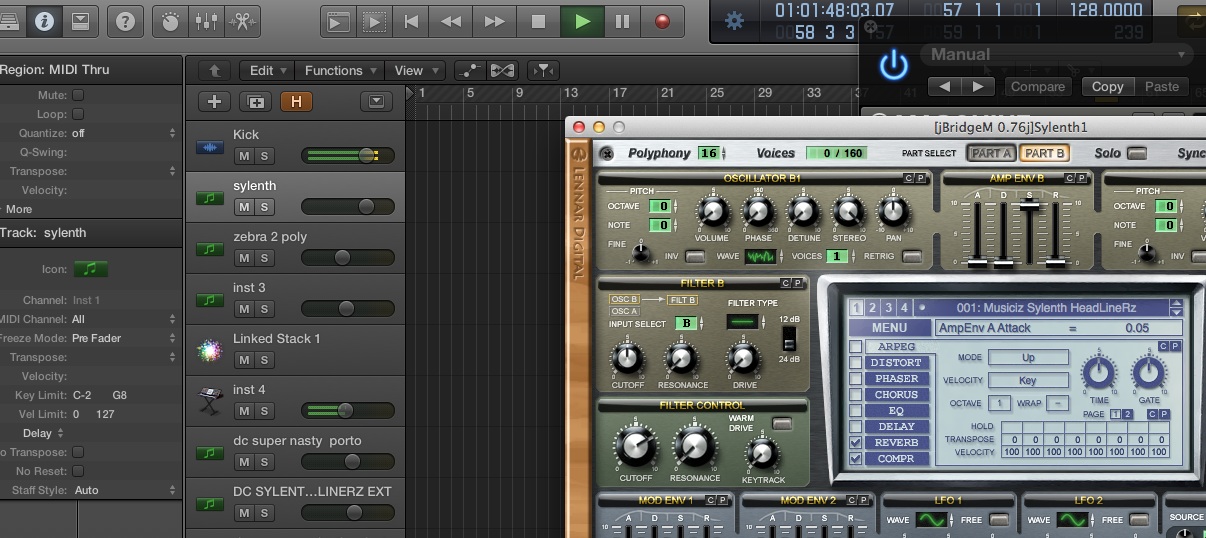Open the MIDI Channel dropdown set to All
This screenshot has height=538, width=1206.
[x=124, y=319]
